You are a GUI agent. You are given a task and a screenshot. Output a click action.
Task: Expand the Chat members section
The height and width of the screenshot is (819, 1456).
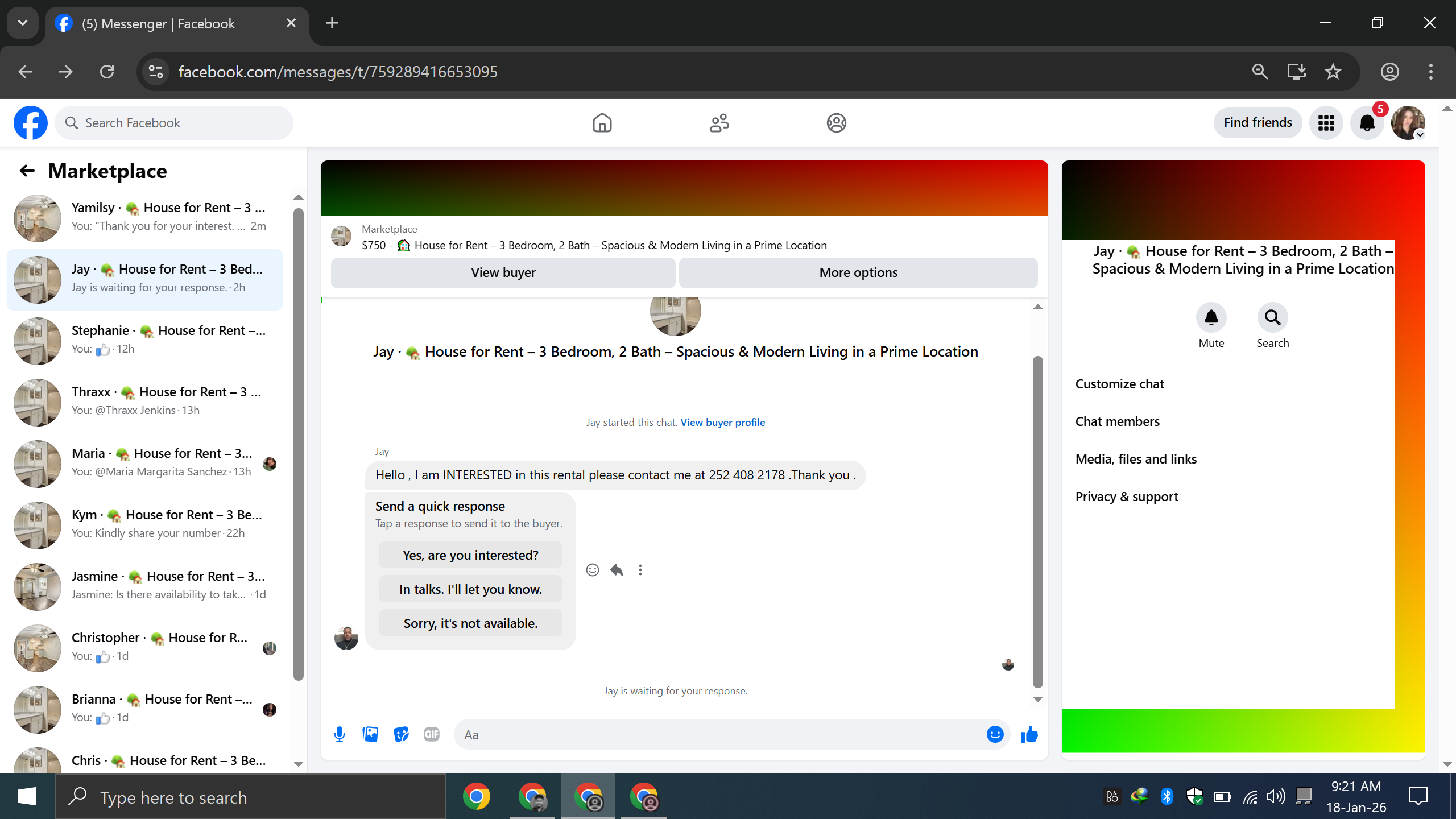1117,421
